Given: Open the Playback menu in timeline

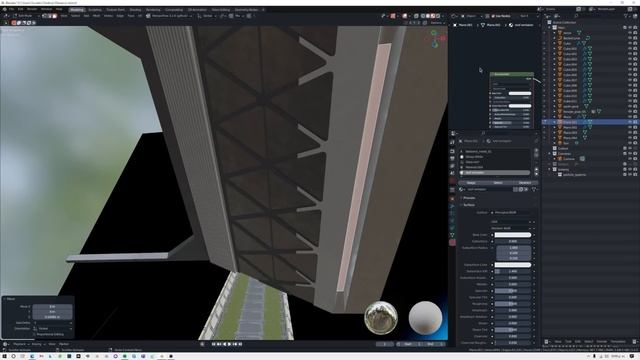Looking at the screenshot, I should point(19,344).
